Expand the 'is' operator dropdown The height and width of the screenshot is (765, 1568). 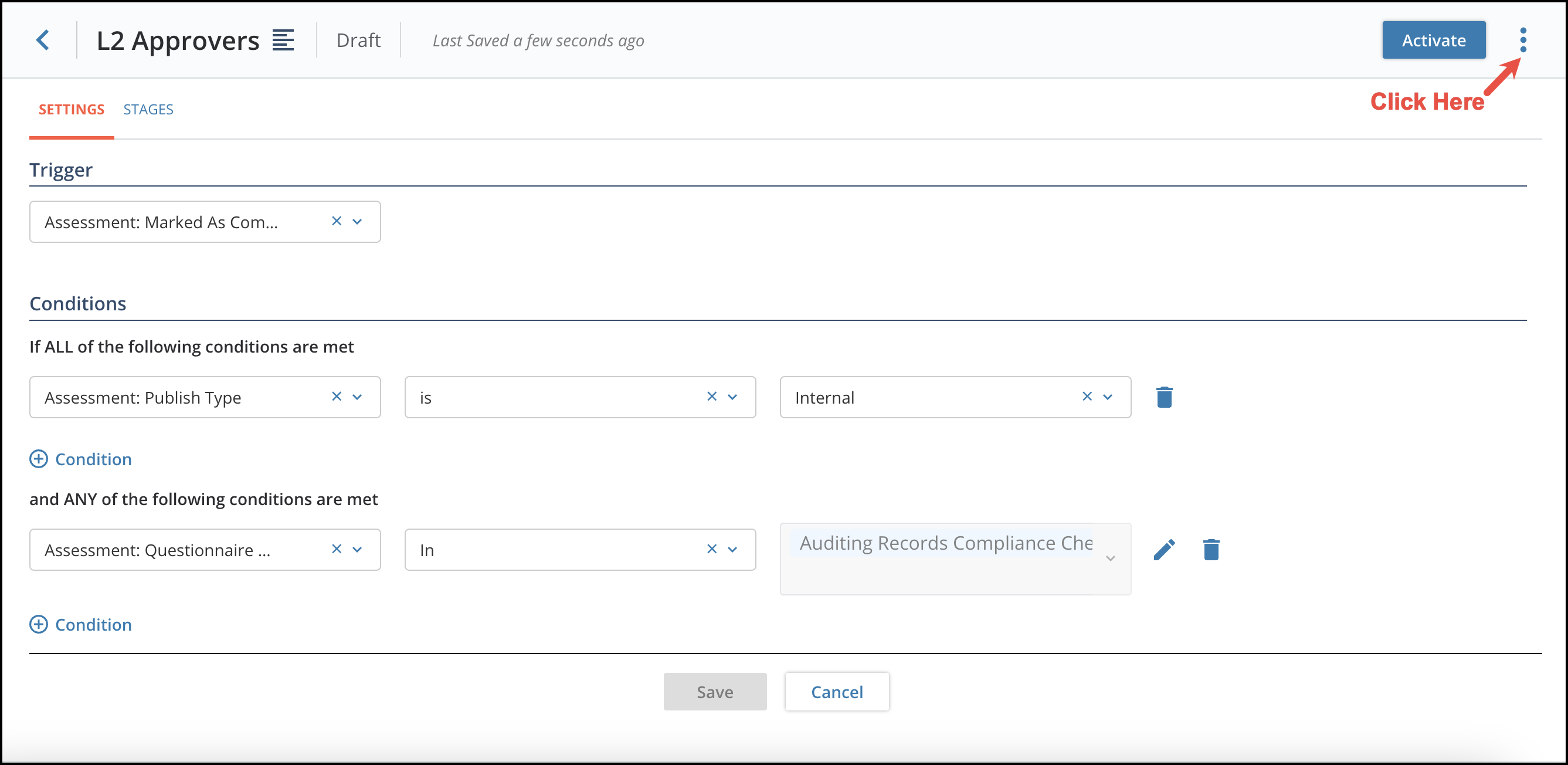(733, 397)
